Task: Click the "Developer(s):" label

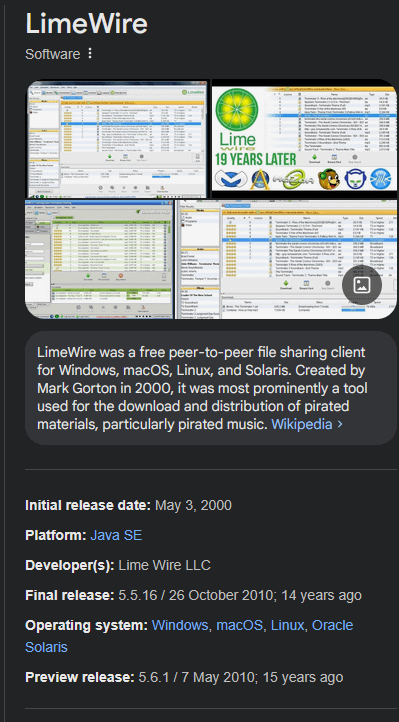Action: click(69, 565)
